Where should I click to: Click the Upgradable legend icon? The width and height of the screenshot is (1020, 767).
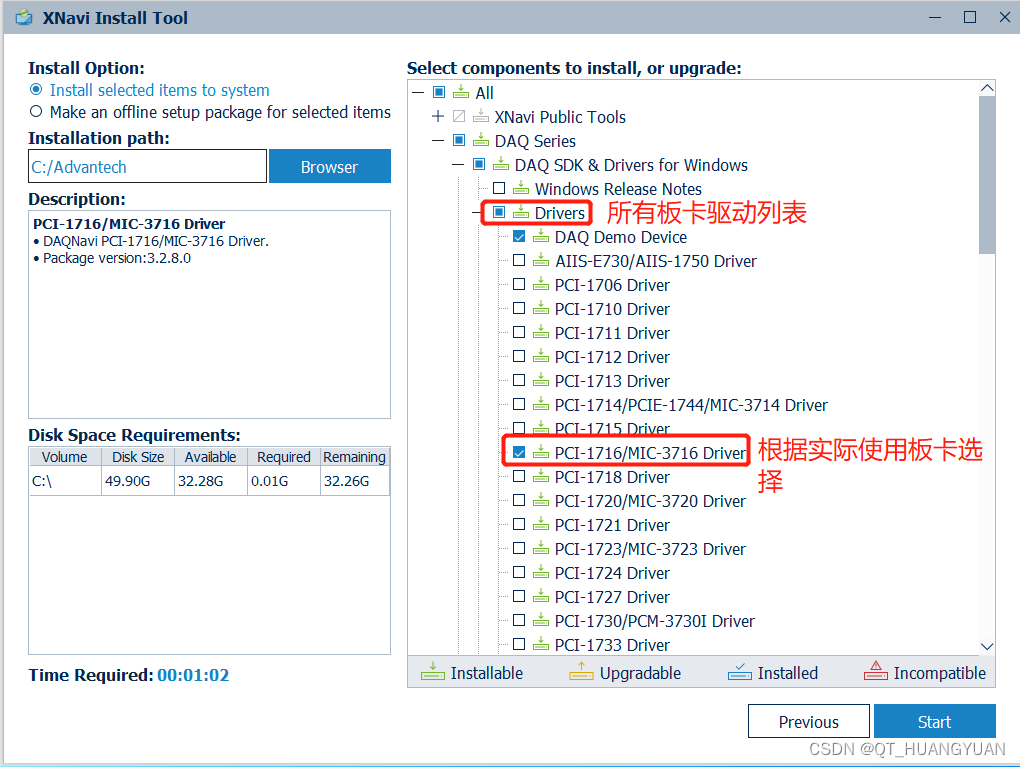(x=581, y=672)
